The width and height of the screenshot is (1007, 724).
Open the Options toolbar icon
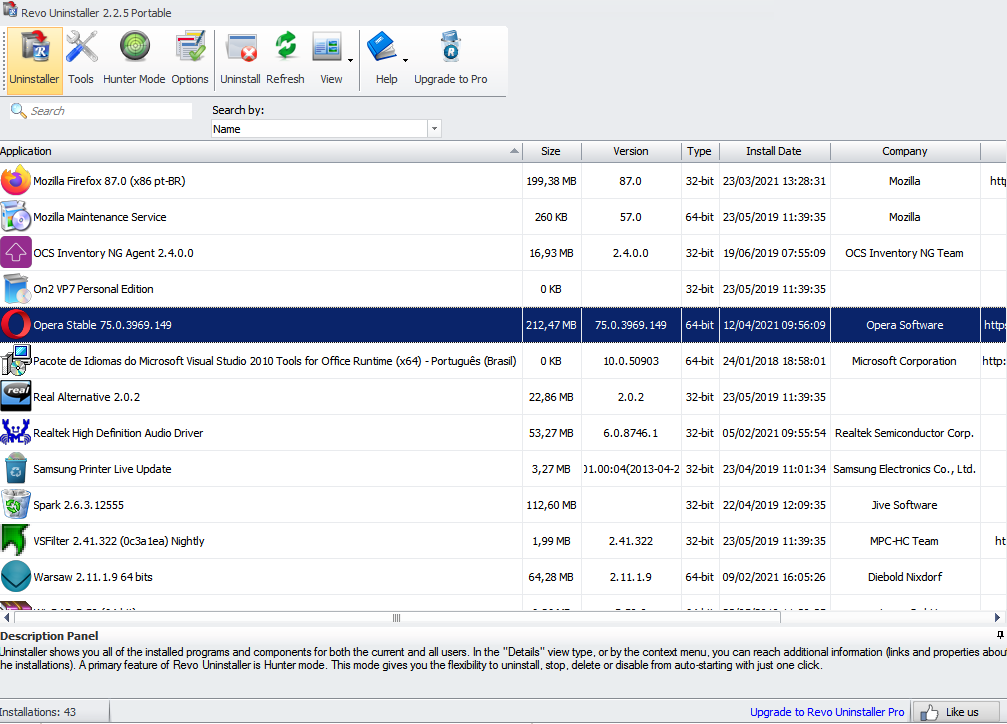(190, 58)
